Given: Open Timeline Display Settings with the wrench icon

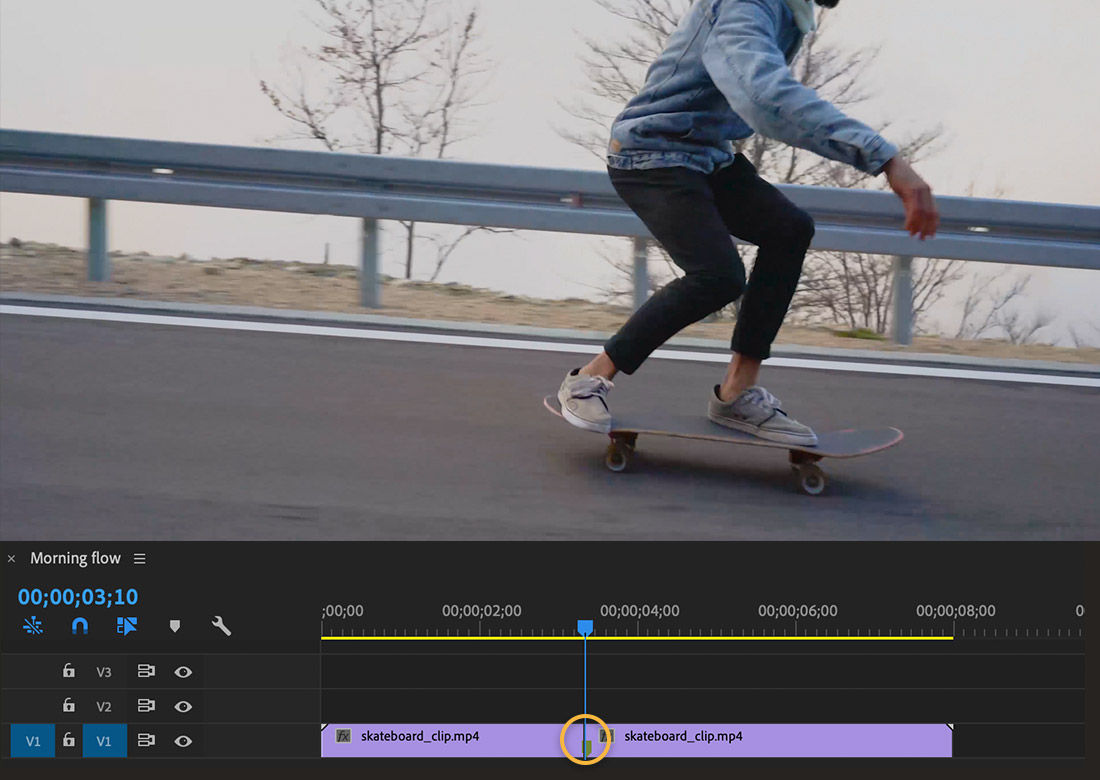Looking at the screenshot, I should [220, 626].
